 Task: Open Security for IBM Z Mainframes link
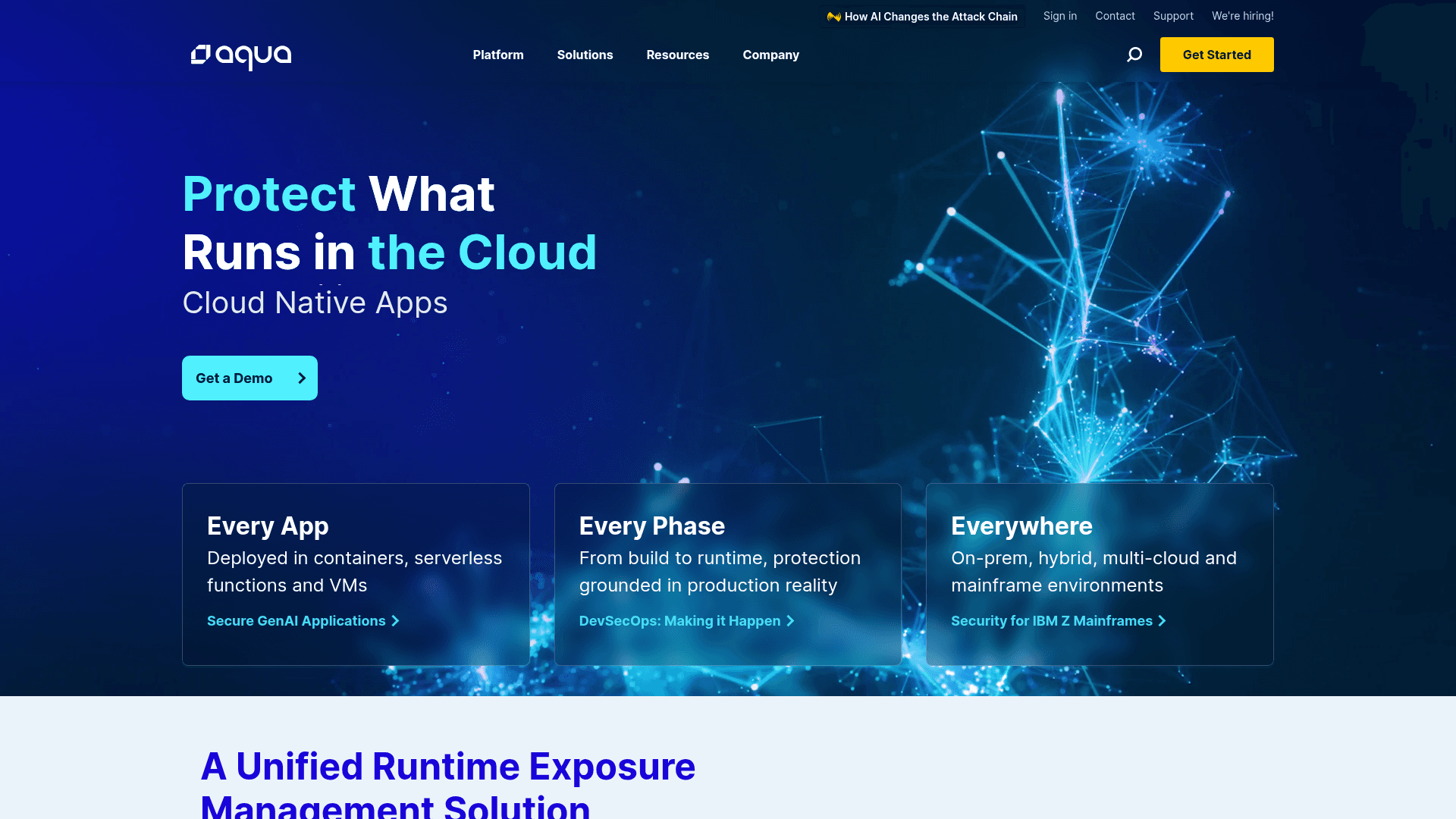pyautogui.click(x=1052, y=621)
